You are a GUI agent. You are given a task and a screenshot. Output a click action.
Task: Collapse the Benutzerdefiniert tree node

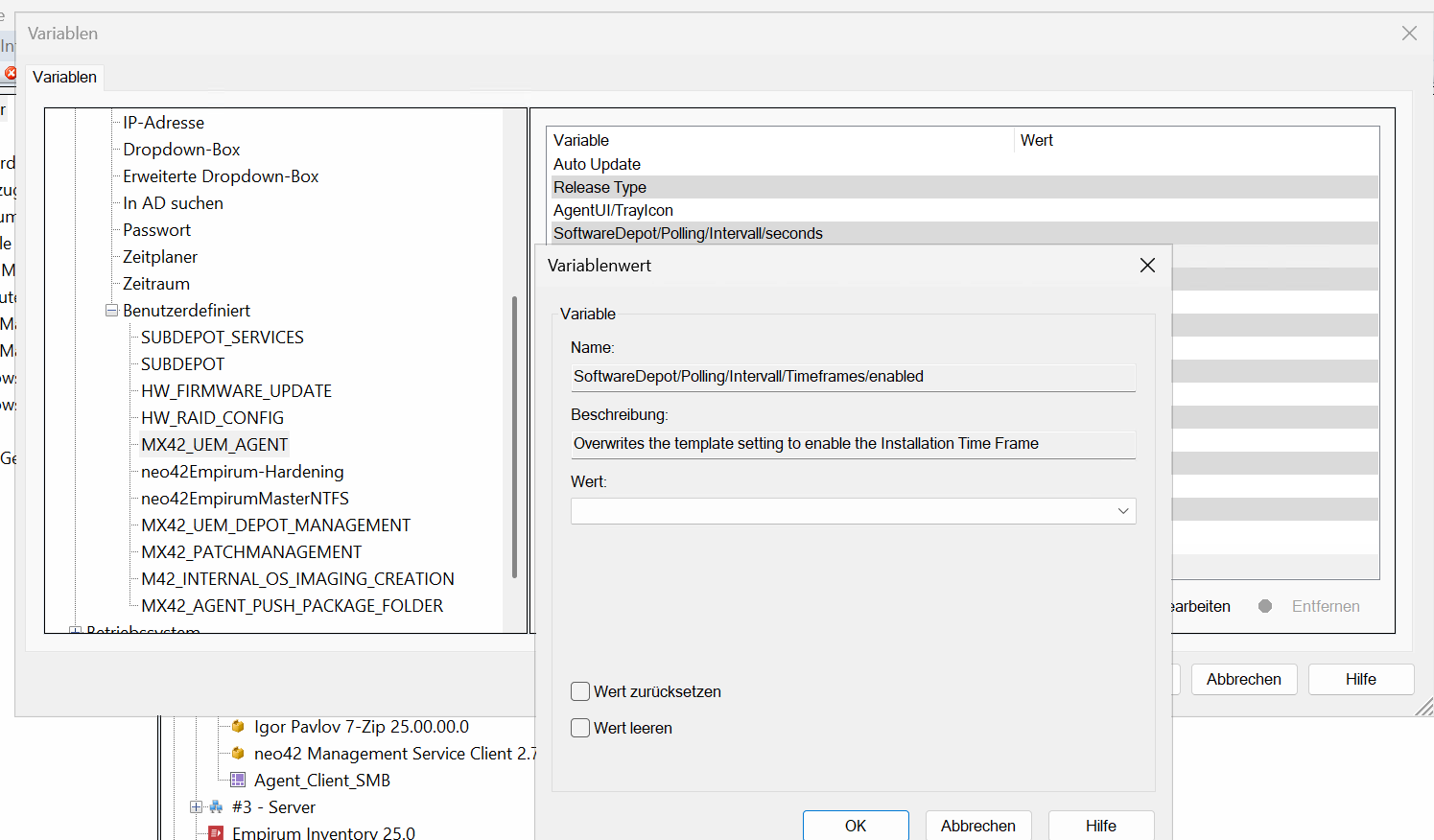click(111, 311)
